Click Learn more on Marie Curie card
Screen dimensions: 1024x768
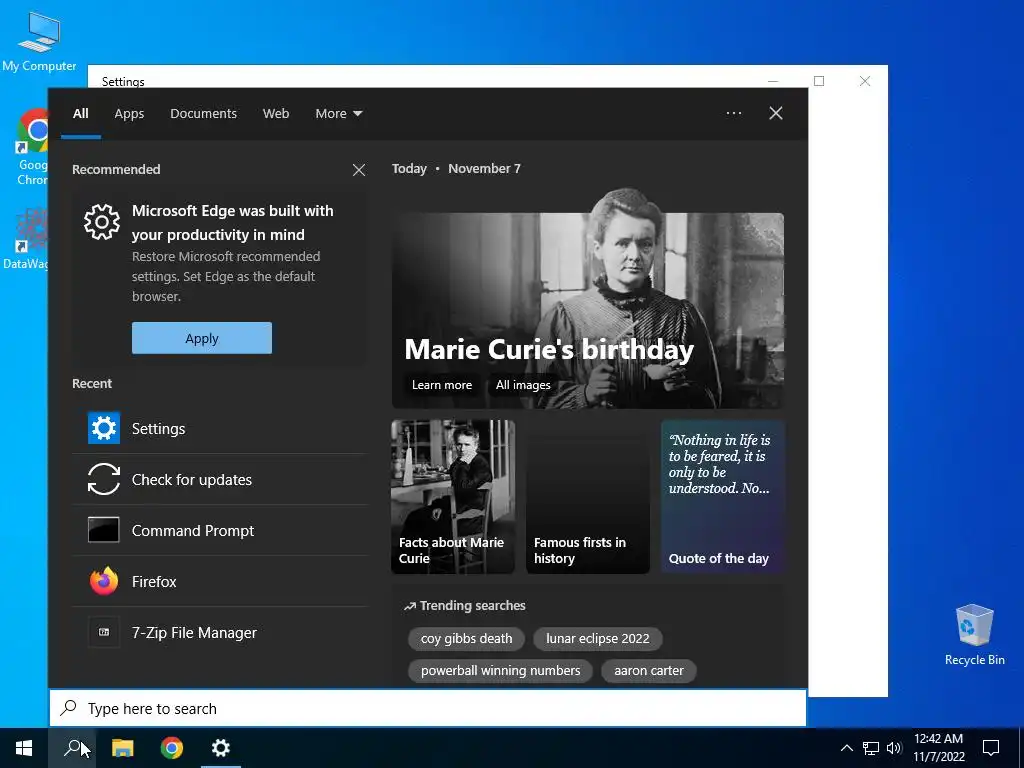pos(441,385)
